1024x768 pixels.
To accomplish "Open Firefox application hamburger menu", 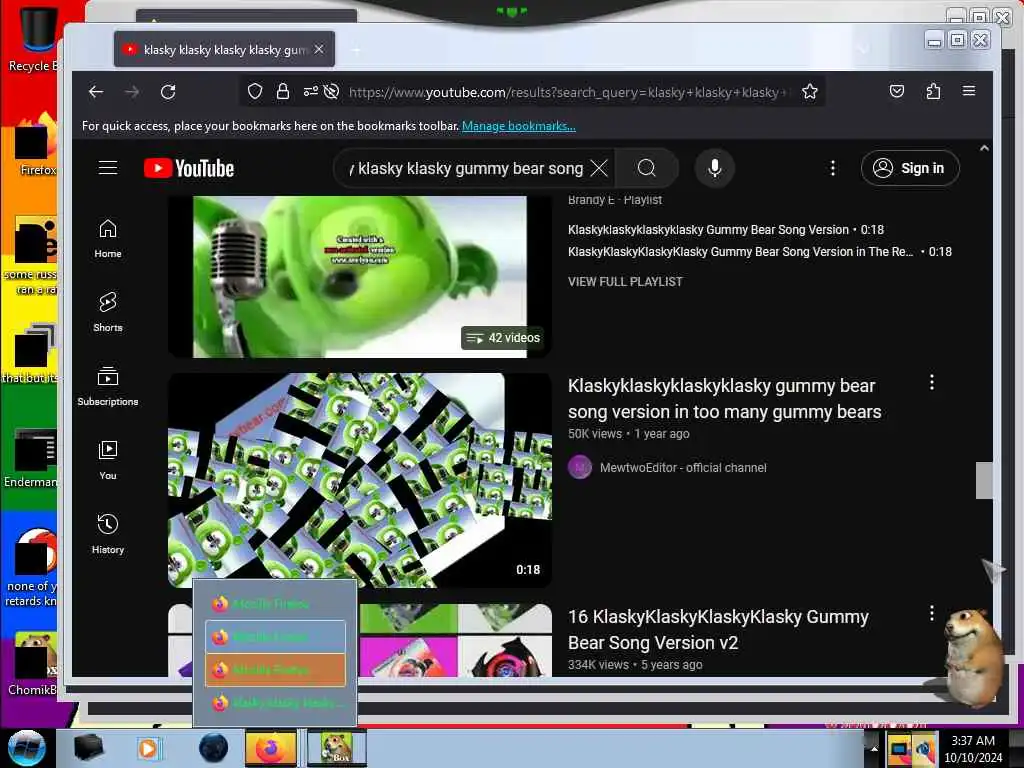I will pyautogui.click(x=968, y=91).
